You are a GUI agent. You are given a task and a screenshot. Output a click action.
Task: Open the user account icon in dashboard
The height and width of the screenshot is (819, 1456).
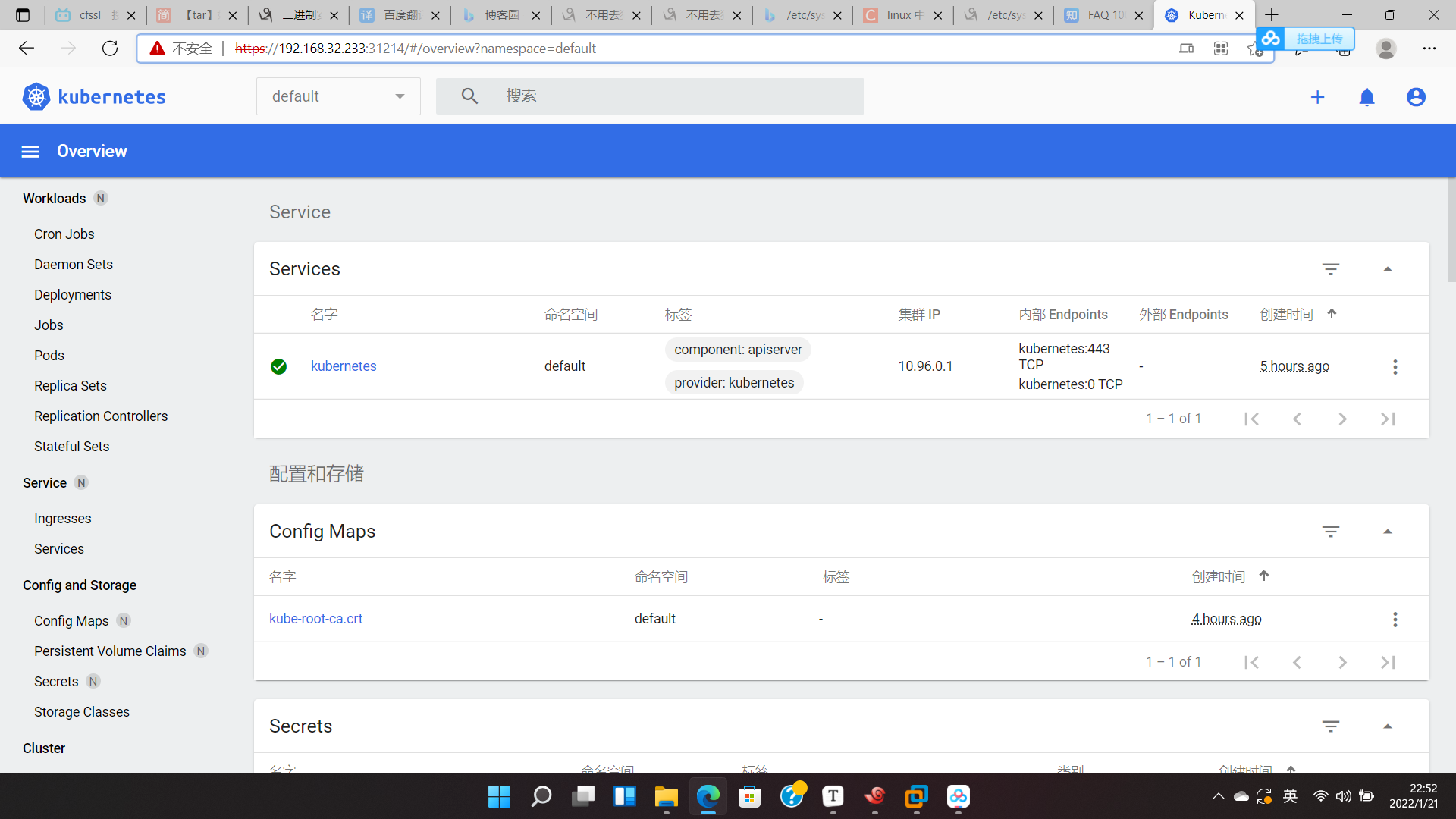point(1416,97)
